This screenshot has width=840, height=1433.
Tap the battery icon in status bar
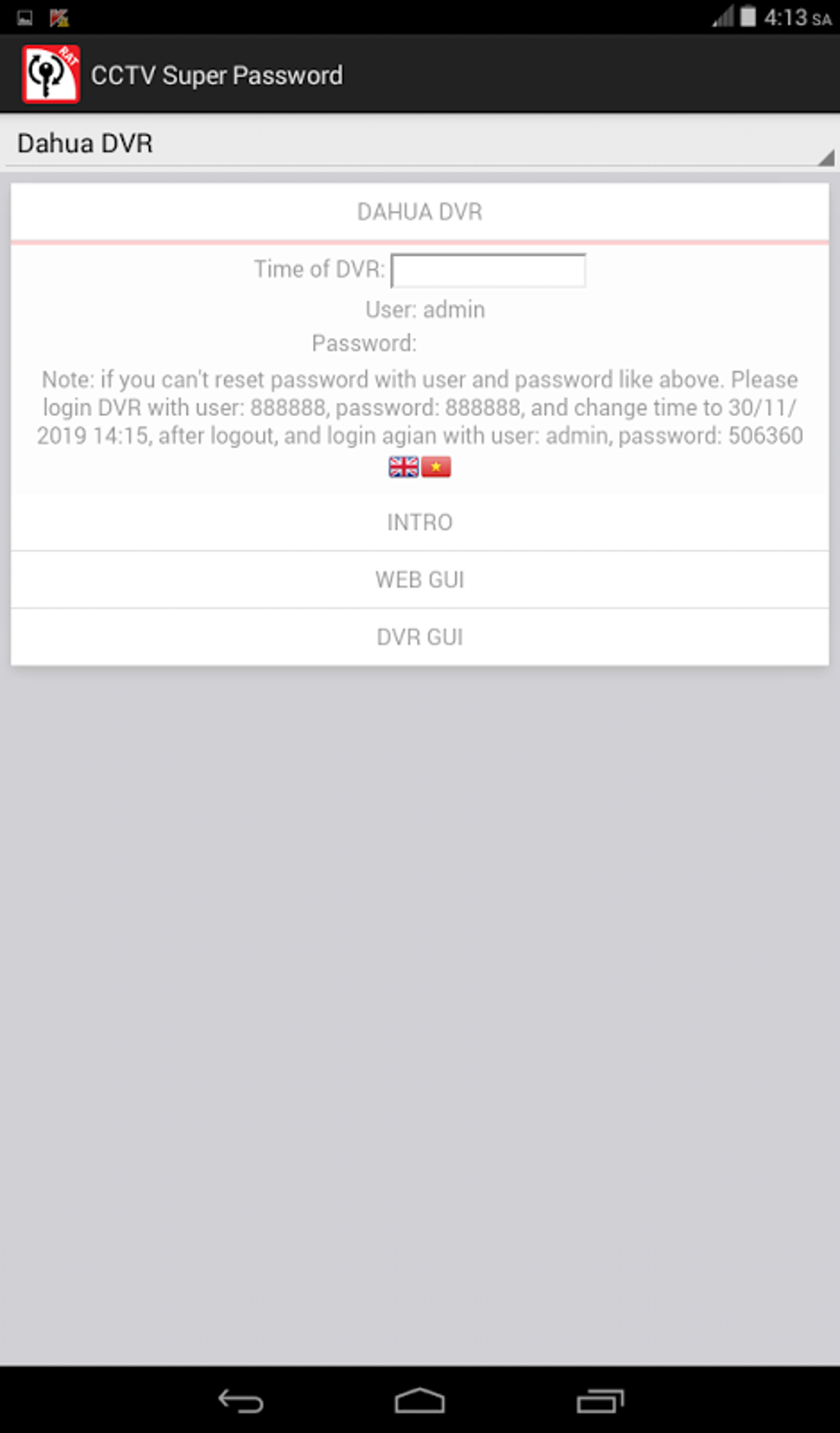coord(748,16)
